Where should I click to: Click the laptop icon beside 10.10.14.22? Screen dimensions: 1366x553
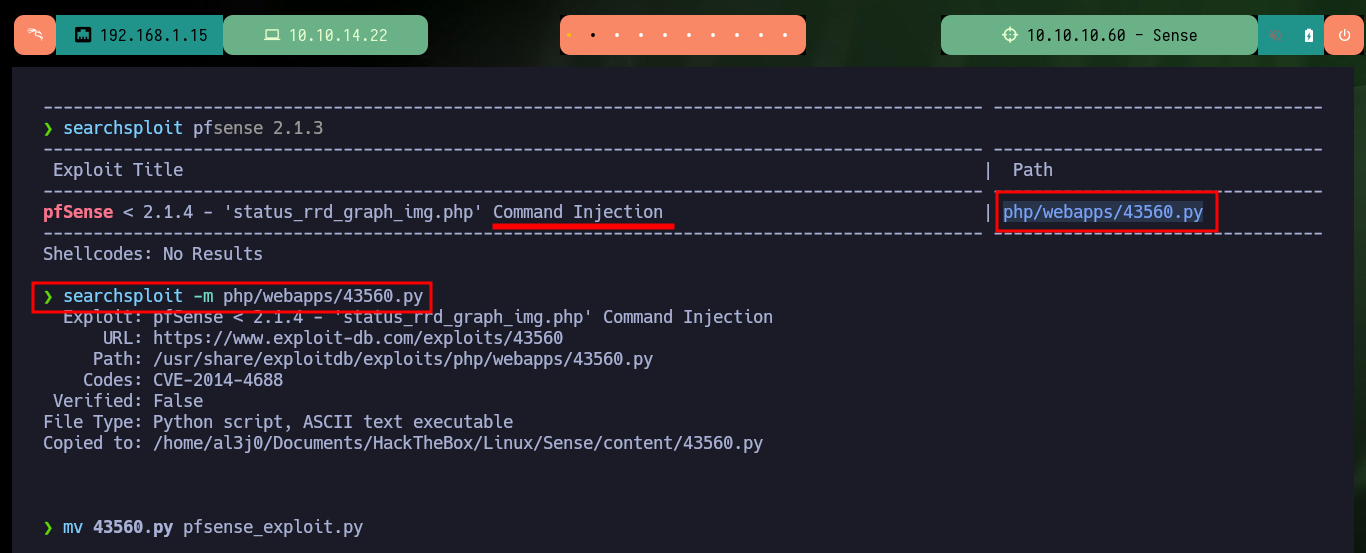point(271,35)
